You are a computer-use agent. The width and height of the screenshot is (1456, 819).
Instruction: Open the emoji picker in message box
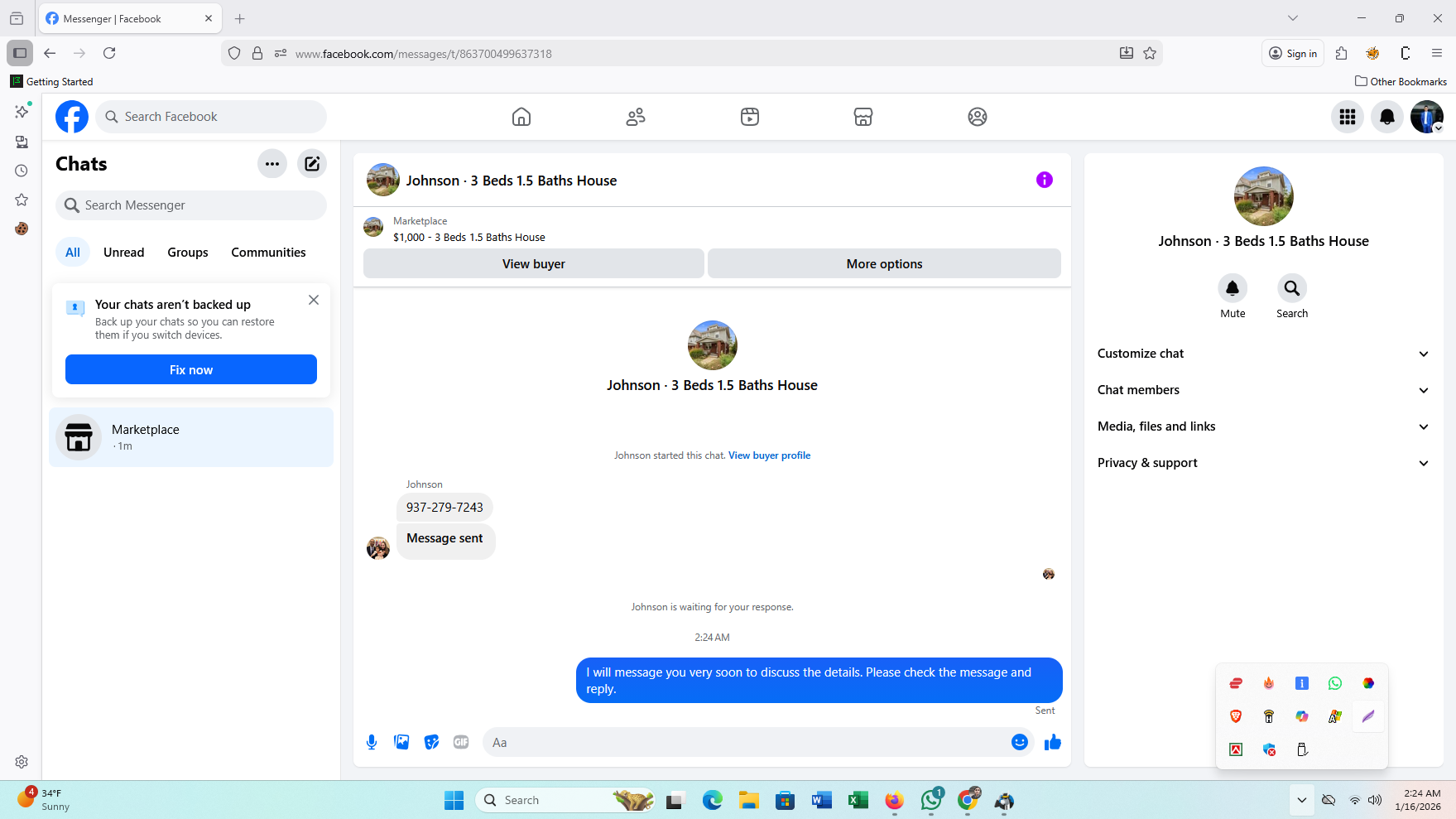coord(1020,742)
